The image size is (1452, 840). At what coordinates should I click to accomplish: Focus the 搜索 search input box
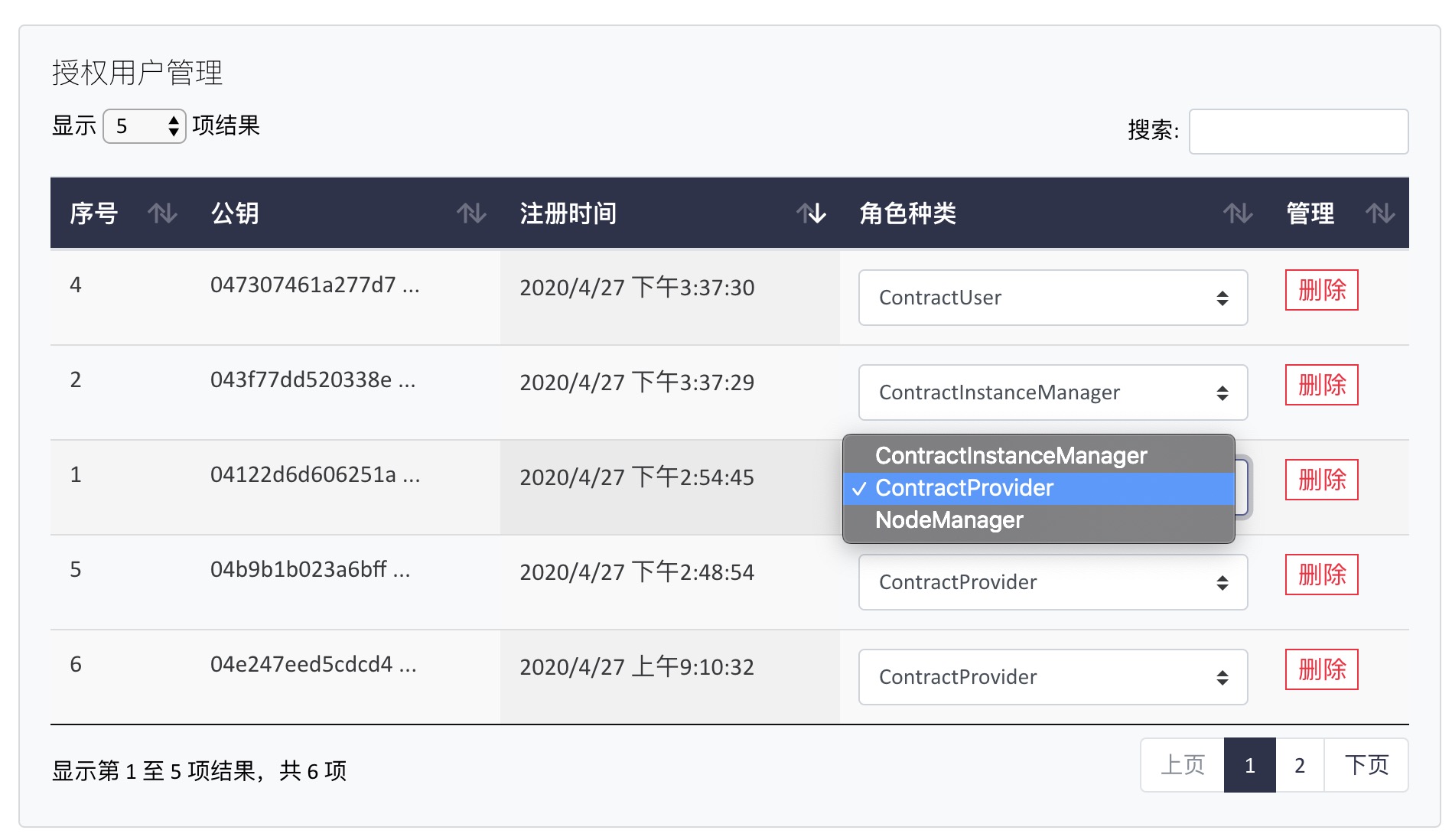[1298, 132]
